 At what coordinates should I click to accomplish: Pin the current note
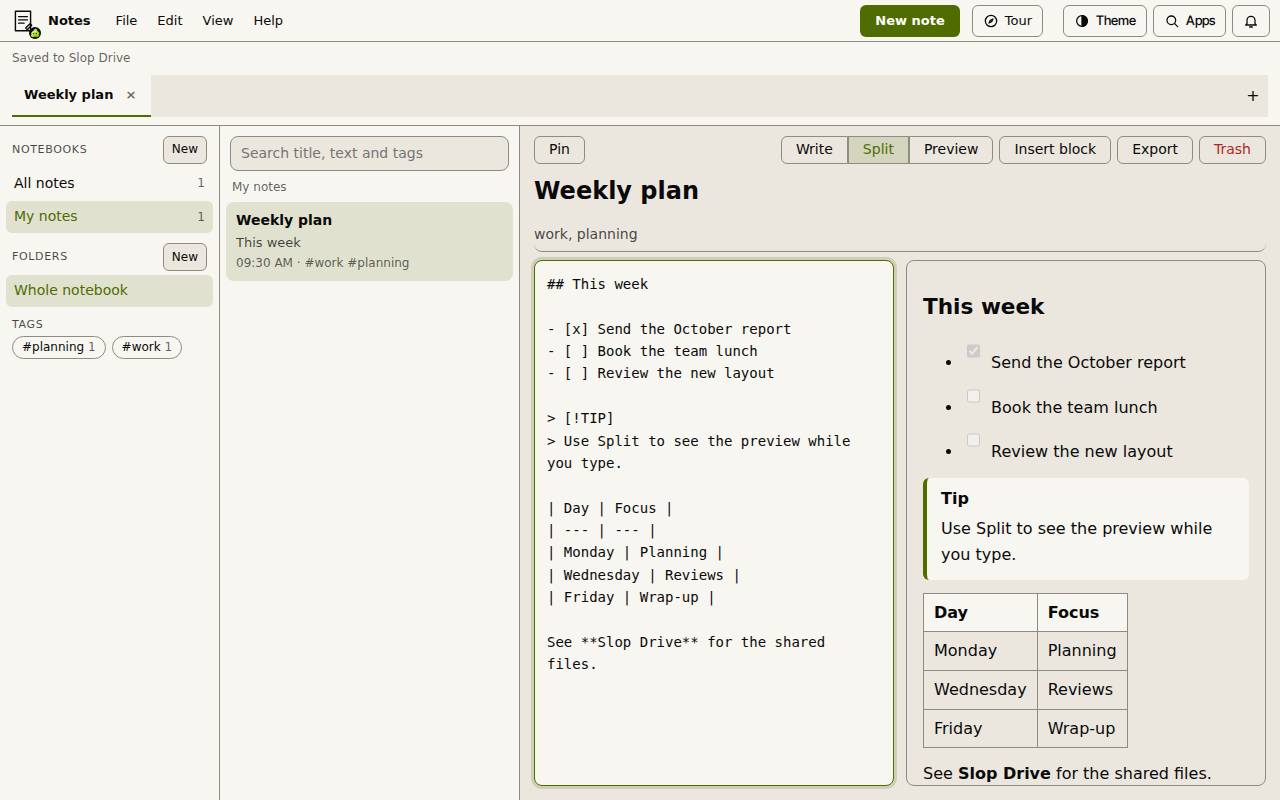(559, 150)
